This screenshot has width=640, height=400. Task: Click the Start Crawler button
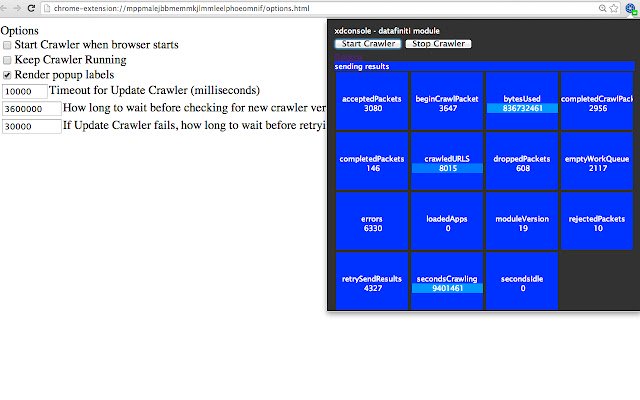pos(368,44)
